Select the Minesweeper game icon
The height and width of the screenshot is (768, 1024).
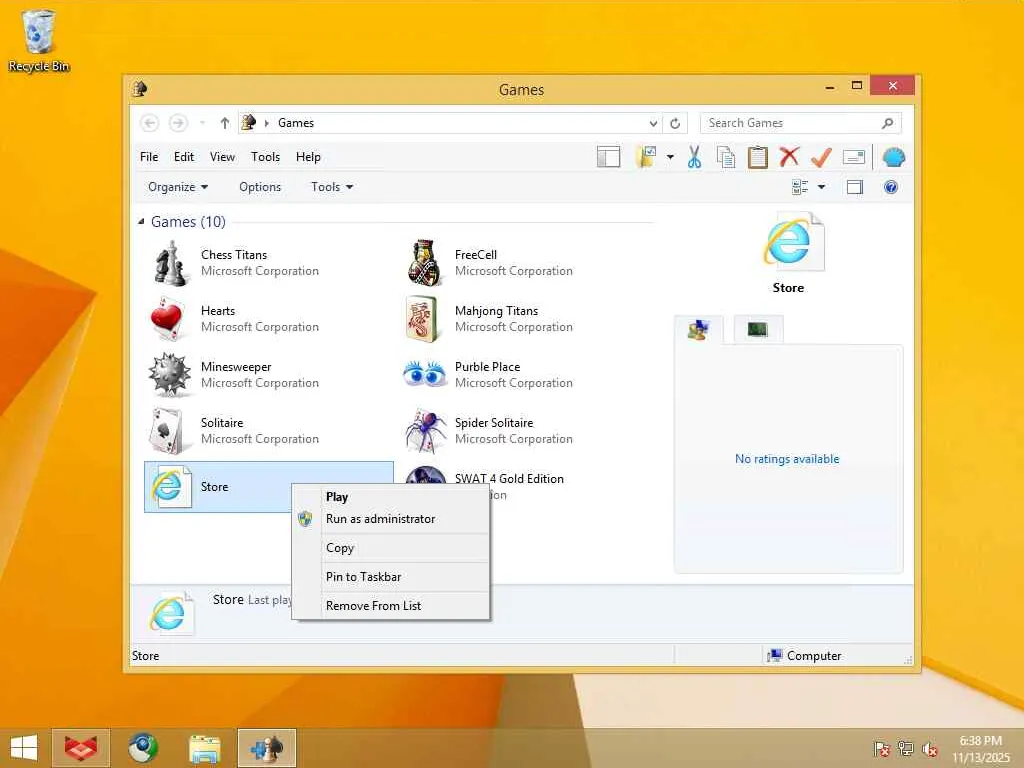[168, 374]
